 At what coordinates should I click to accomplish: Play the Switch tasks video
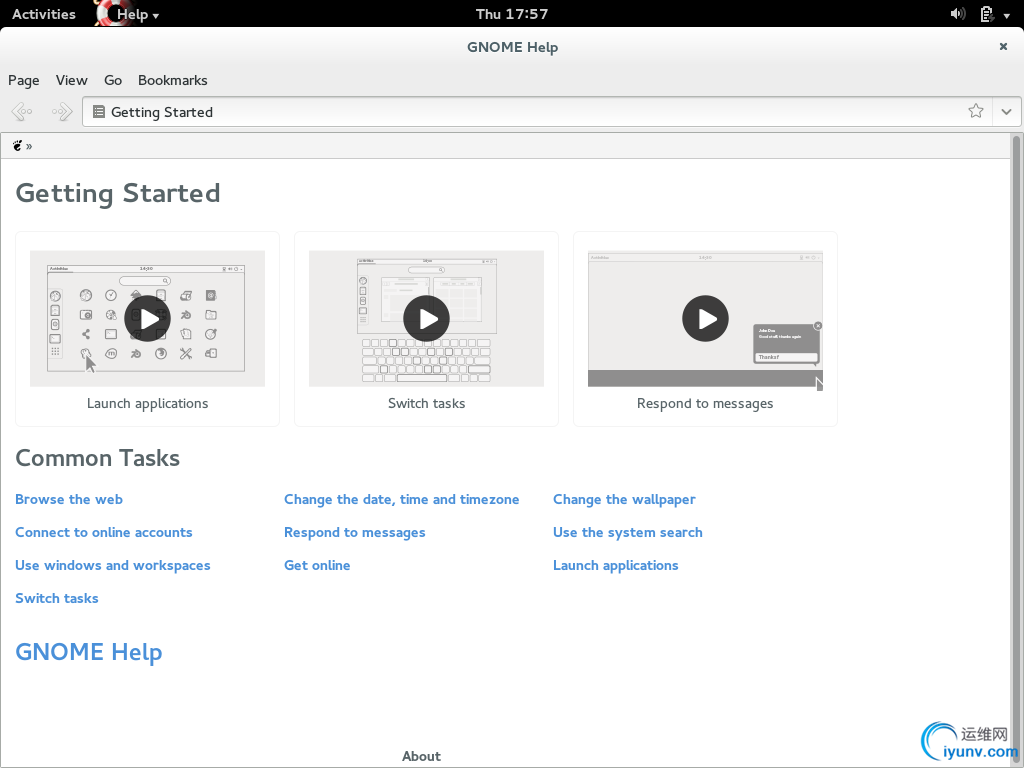tap(426, 319)
